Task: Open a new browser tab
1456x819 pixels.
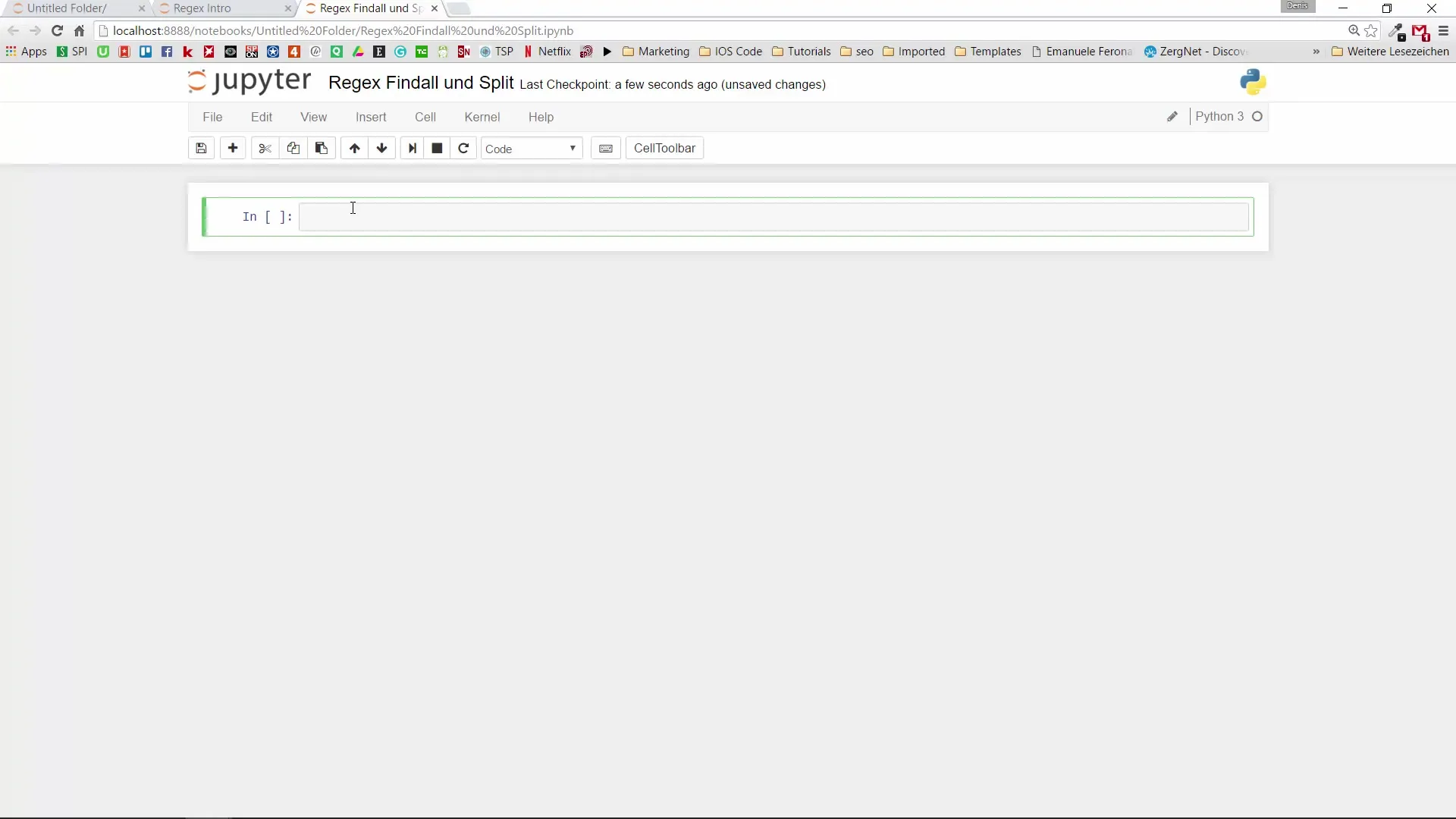Action: click(459, 8)
